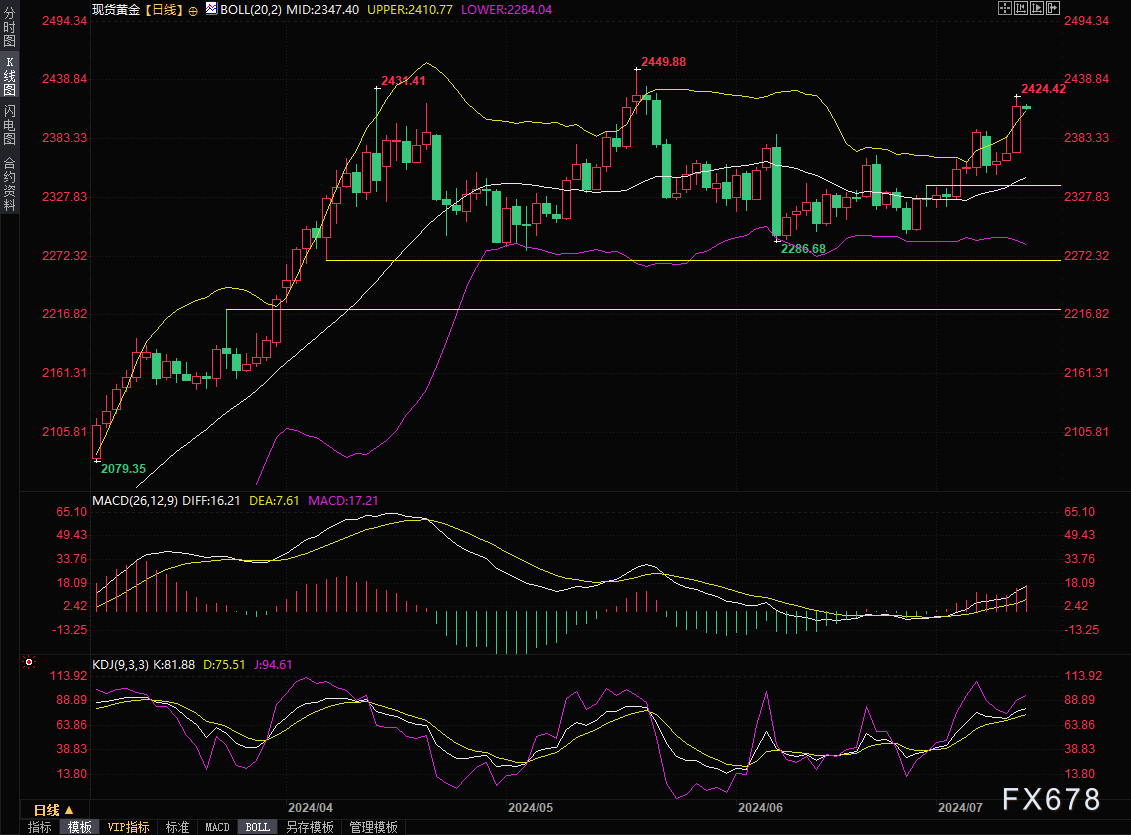Screen dimensions: 1131x835
Task: Click the BOLL indicator chart icon
Action: click(x=211, y=9)
